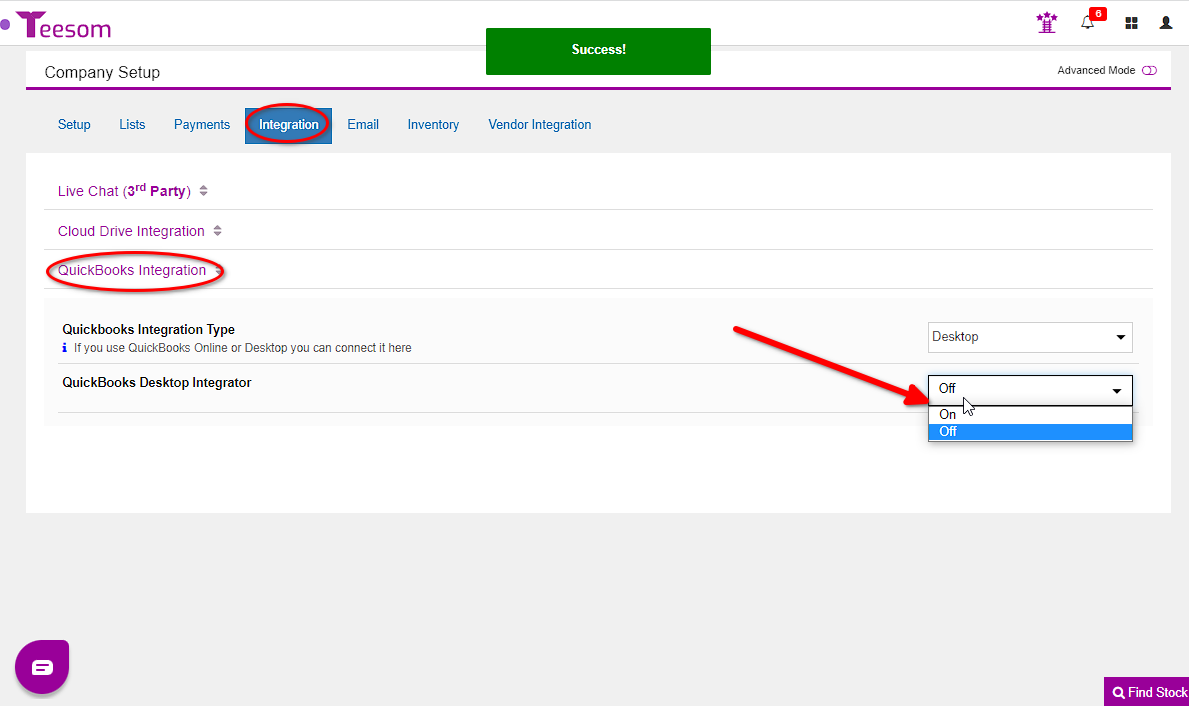This screenshot has width=1189, height=706.
Task: Click the QuickBooks Desktop Integrator dropdown box
Action: click(1030, 390)
